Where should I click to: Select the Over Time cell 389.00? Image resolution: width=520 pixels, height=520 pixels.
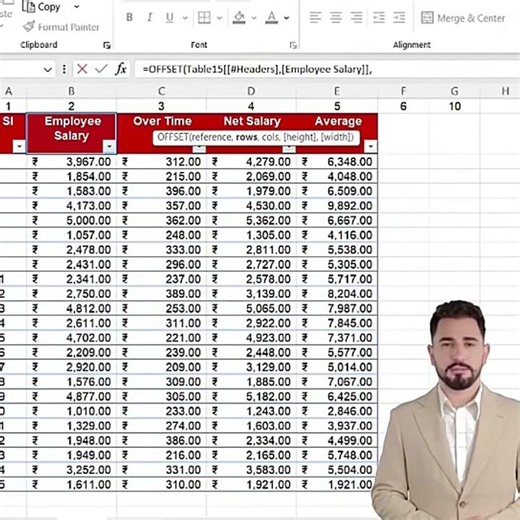tap(162, 294)
